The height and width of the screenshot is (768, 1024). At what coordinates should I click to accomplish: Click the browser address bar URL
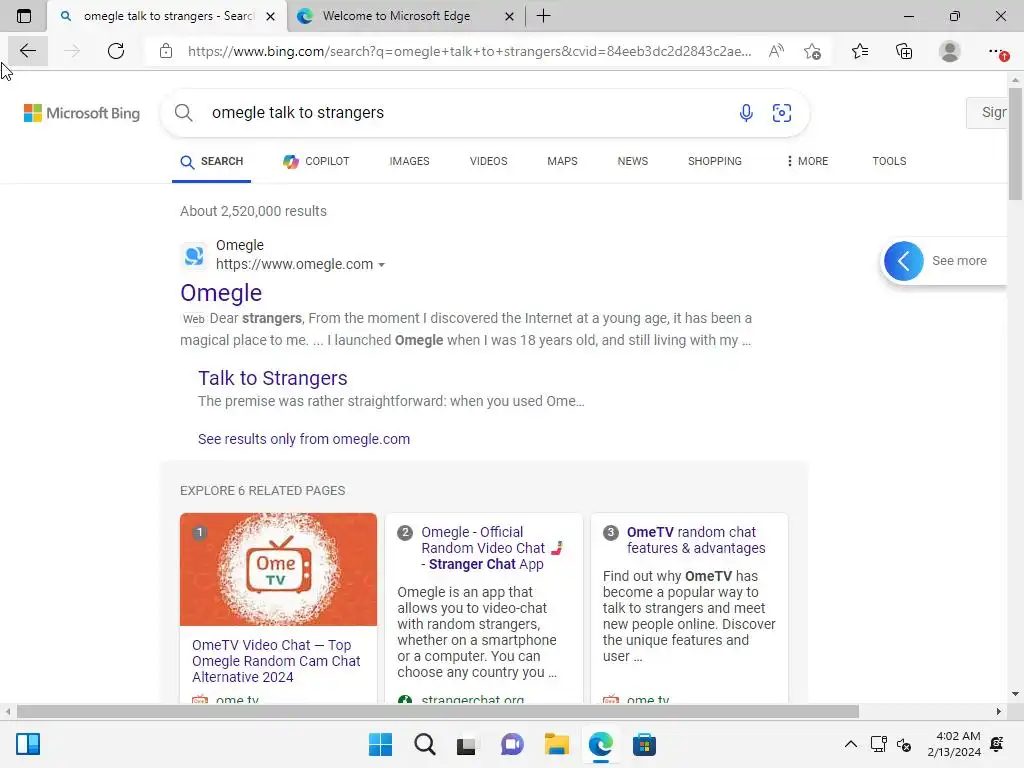pyautogui.click(x=469, y=51)
